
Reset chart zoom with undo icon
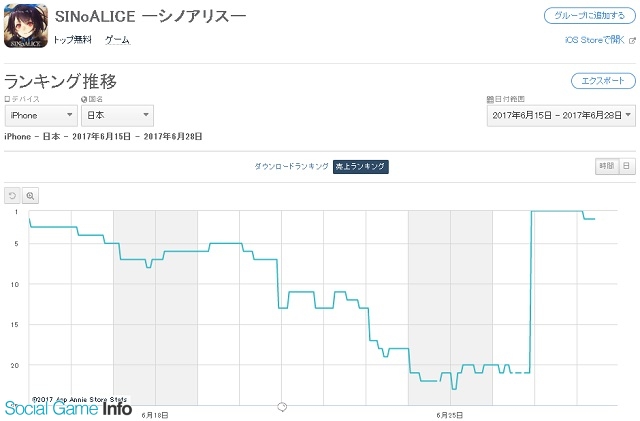pos(12,196)
